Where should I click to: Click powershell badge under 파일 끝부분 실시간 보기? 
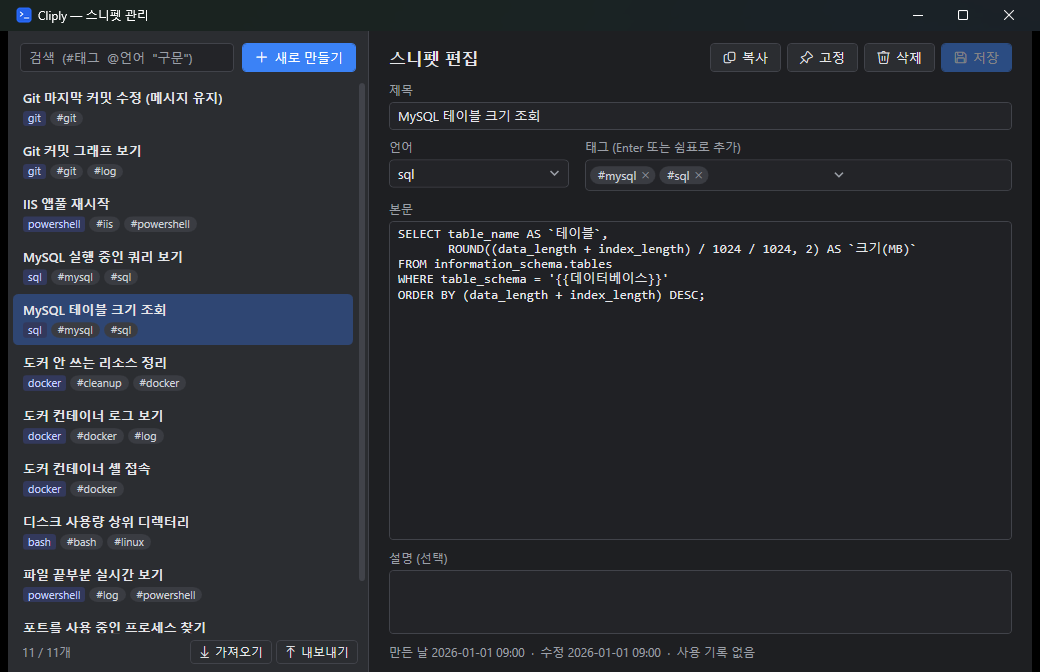(x=54, y=595)
